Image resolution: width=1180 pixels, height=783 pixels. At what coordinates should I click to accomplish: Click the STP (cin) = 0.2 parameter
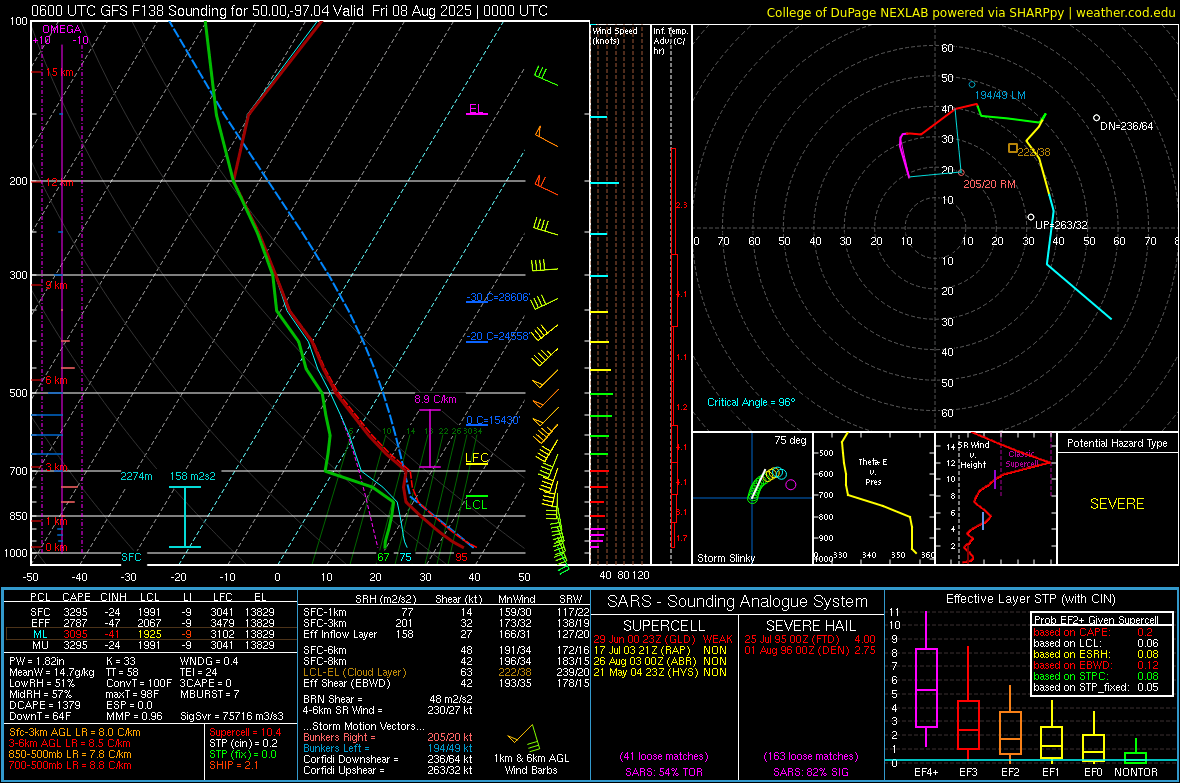(243, 743)
